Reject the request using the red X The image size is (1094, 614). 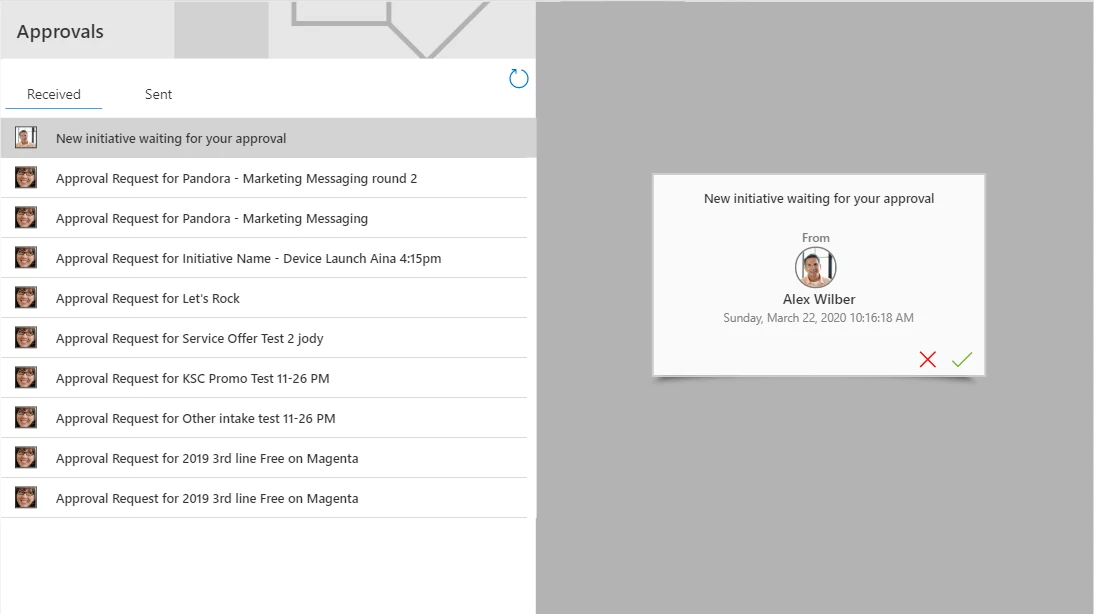pyautogui.click(x=927, y=359)
